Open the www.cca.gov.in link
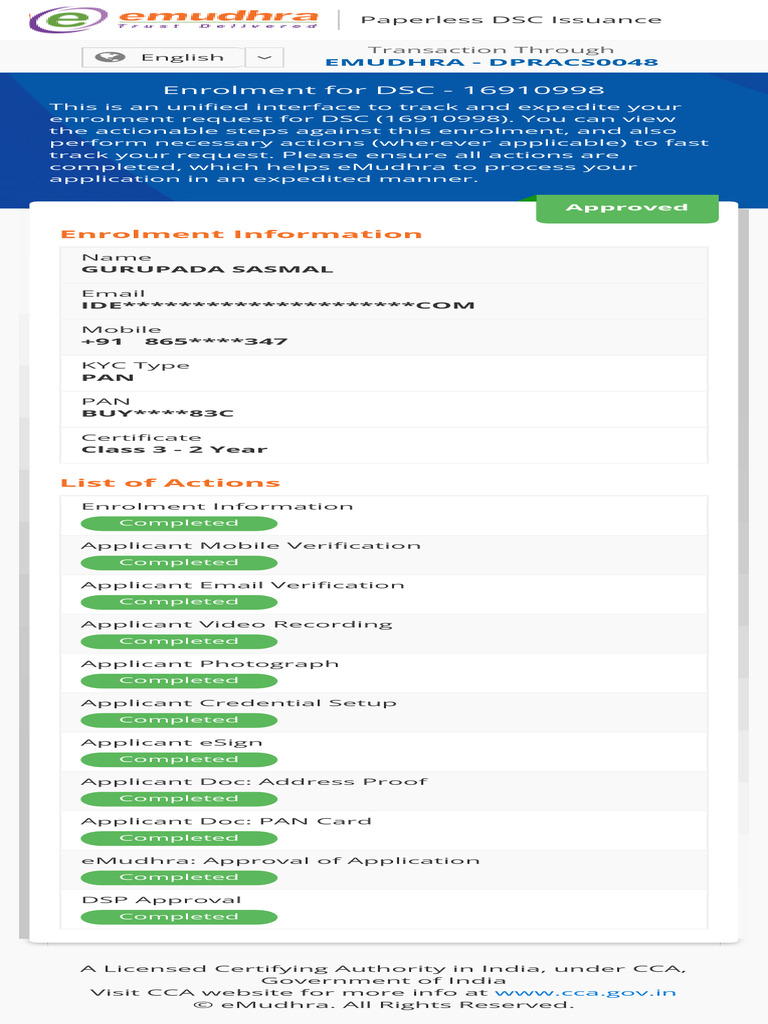Screen dimensions: 768x1024 coord(585,992)
